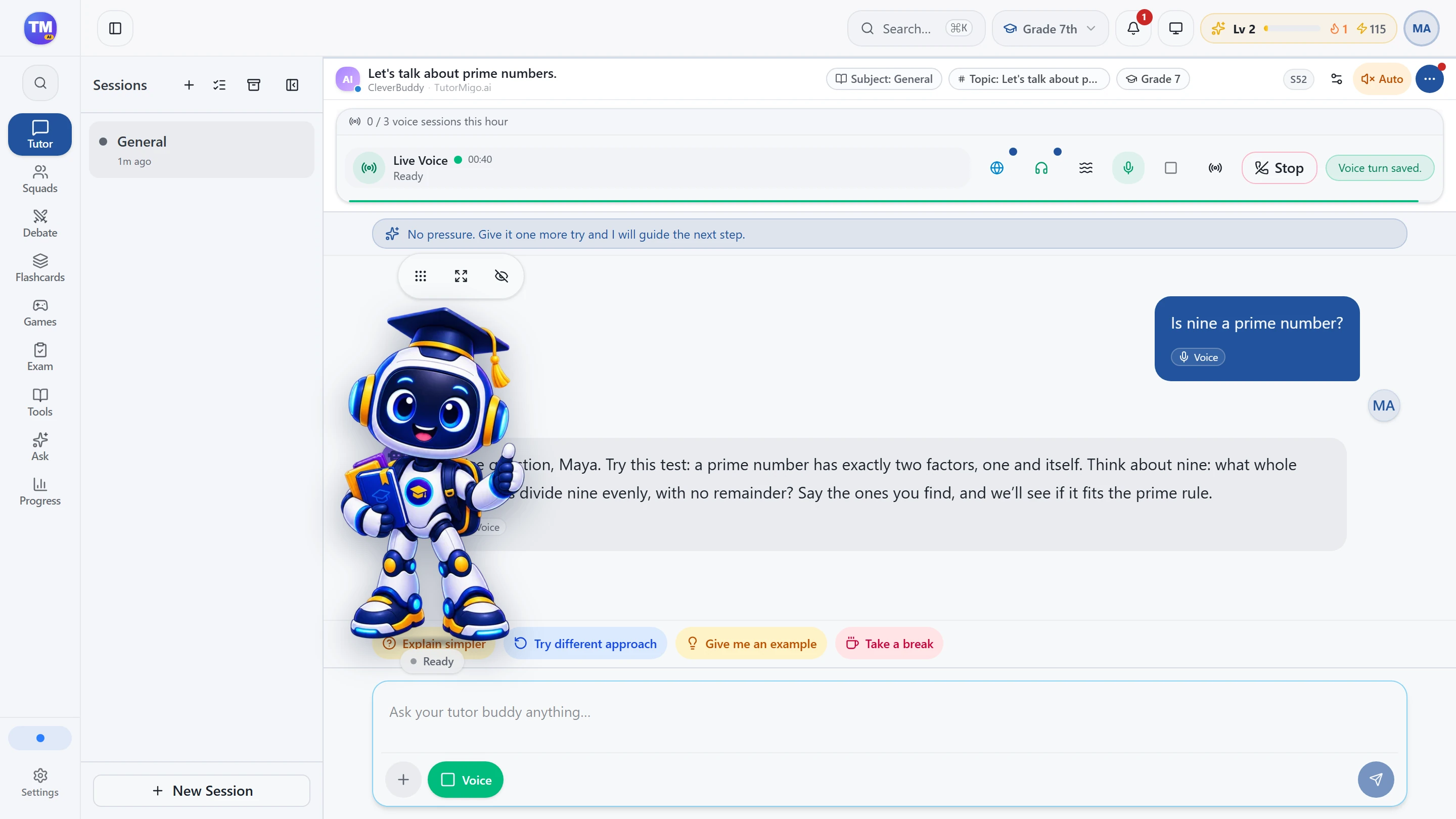
Task: Toggle the Voice mode green button
Action: 465,780
